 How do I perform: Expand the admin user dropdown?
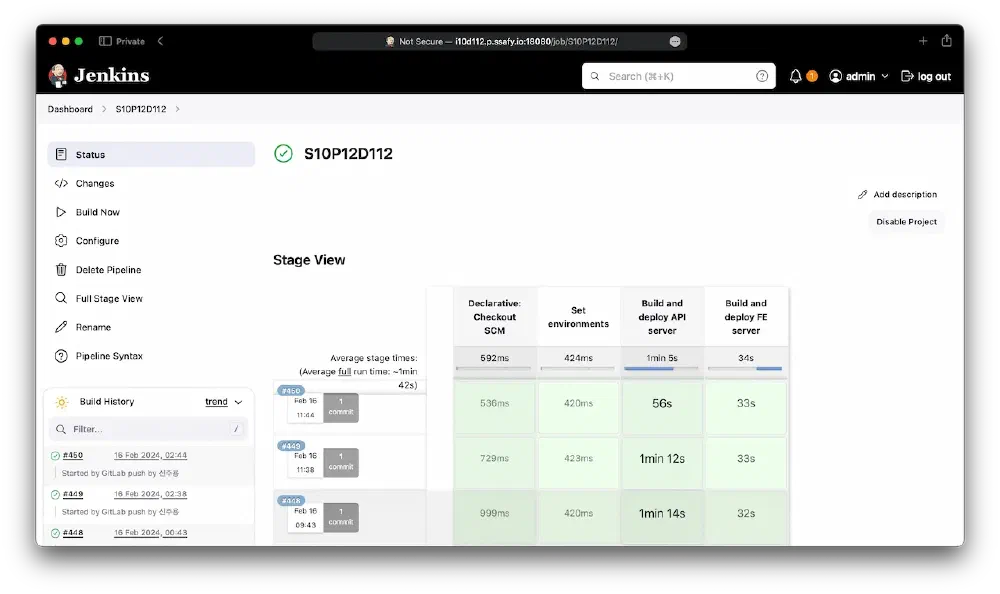884,76
